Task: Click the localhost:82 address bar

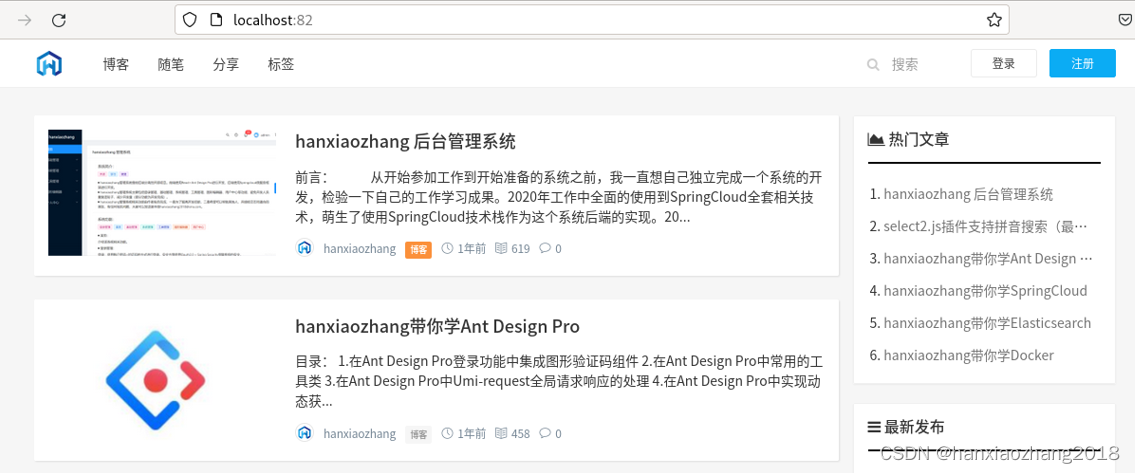Action: [x=591, y=20]
